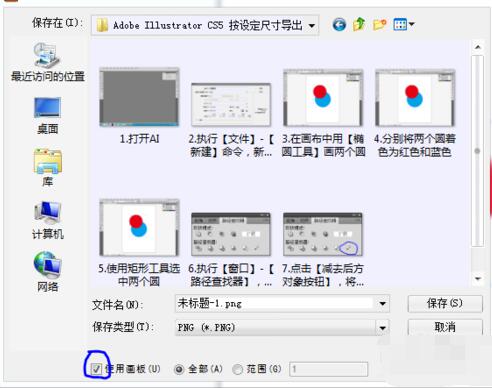Click the 1.打开AI file name label
This screenshot has width=492, height=388.
click(x=139, y=139)
